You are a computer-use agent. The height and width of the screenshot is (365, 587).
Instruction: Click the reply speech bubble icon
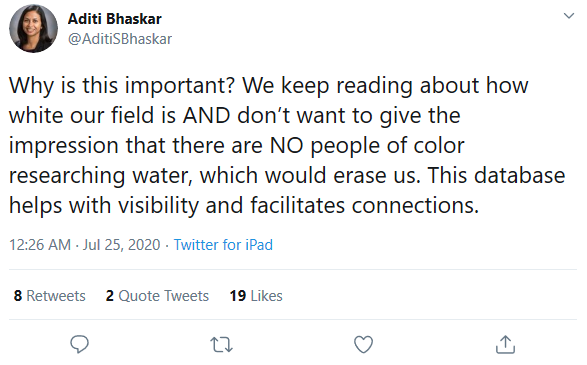[79, 344]
